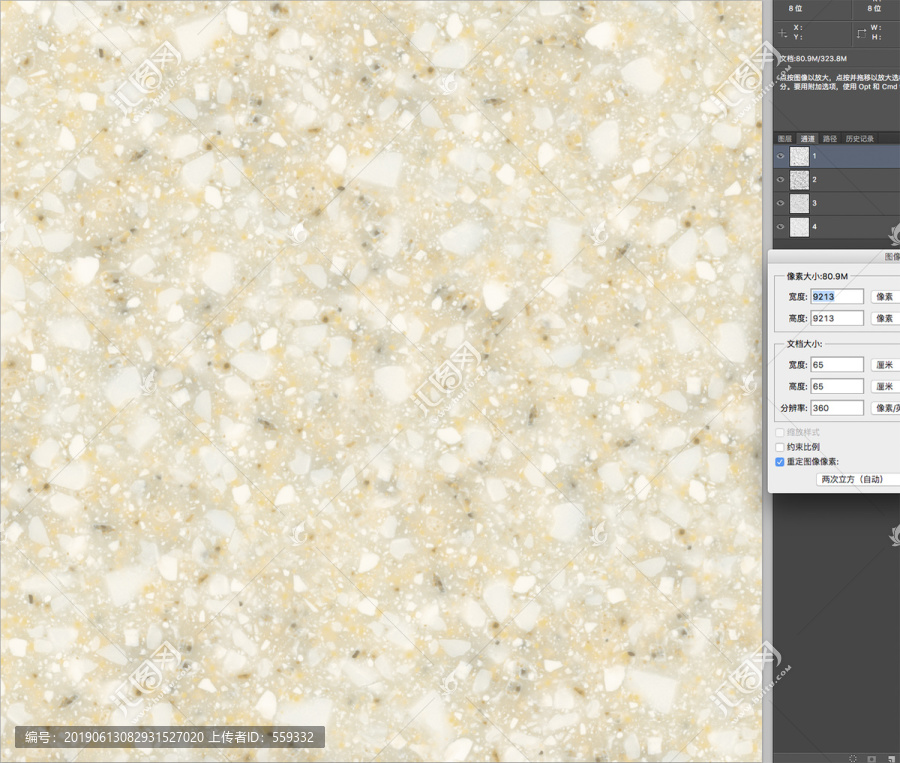Screen dimensions: 900x763
Task: Hide channel 2 with its eye icon
Action: tap(781, 179)
